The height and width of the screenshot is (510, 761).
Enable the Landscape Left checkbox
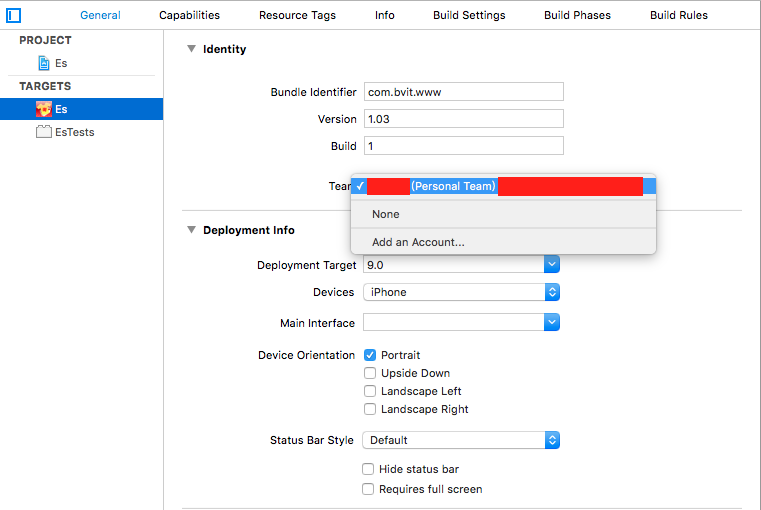pos(370,391)
